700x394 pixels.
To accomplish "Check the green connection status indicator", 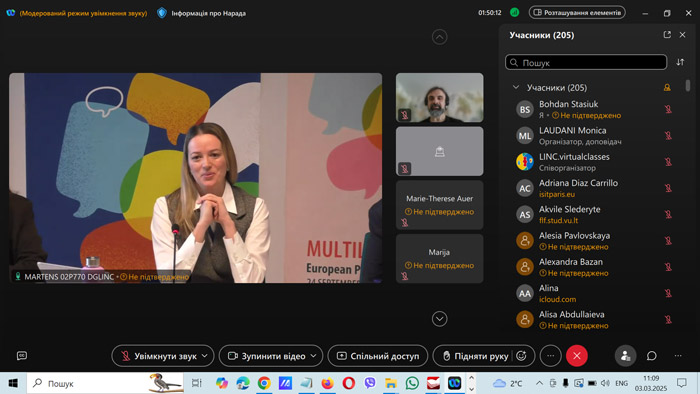I will [515, 12].
